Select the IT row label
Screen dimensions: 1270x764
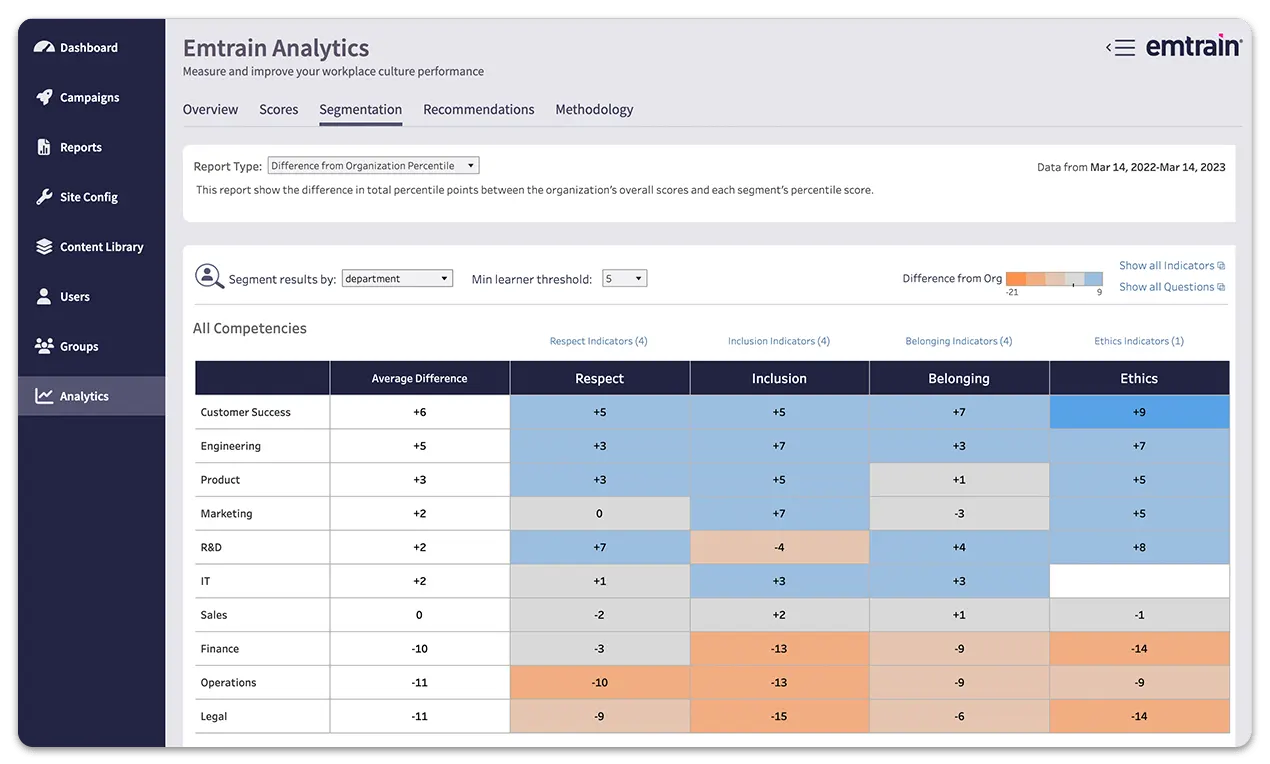coord(205,581)
